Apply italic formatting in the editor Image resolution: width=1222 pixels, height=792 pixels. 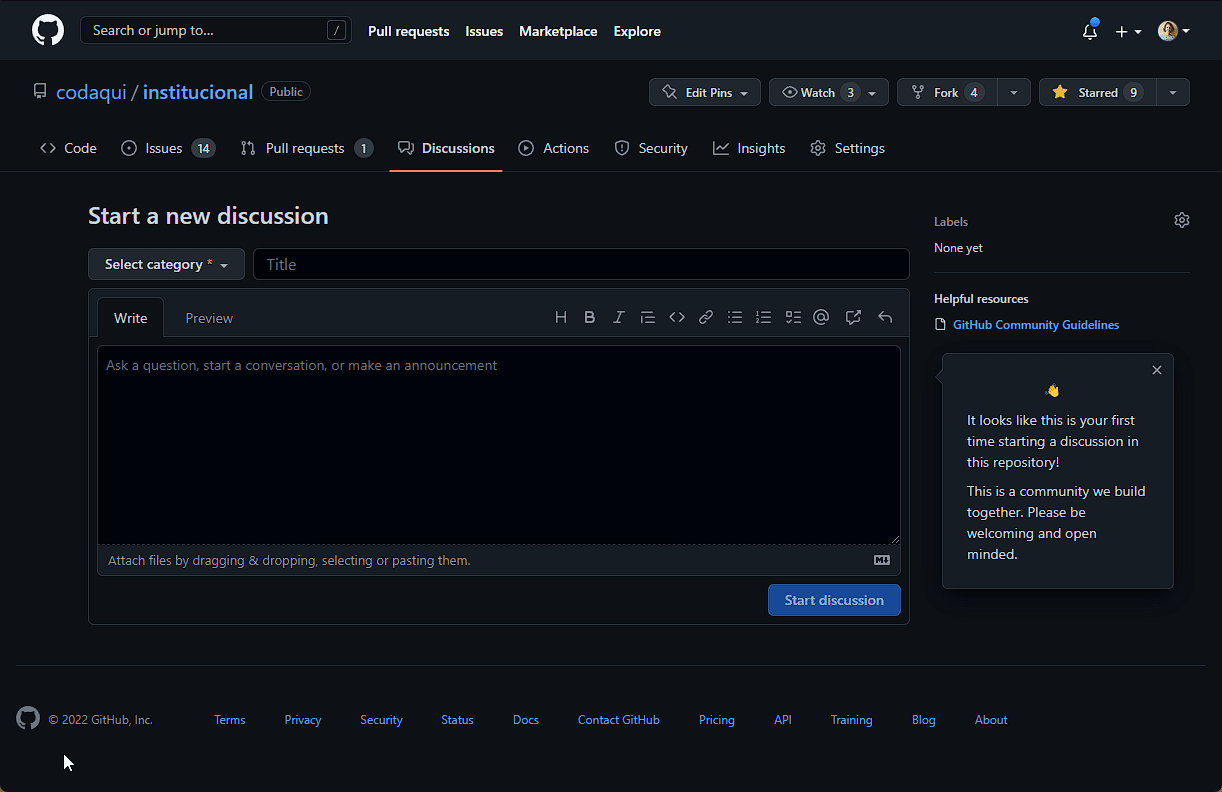point(618,317)
